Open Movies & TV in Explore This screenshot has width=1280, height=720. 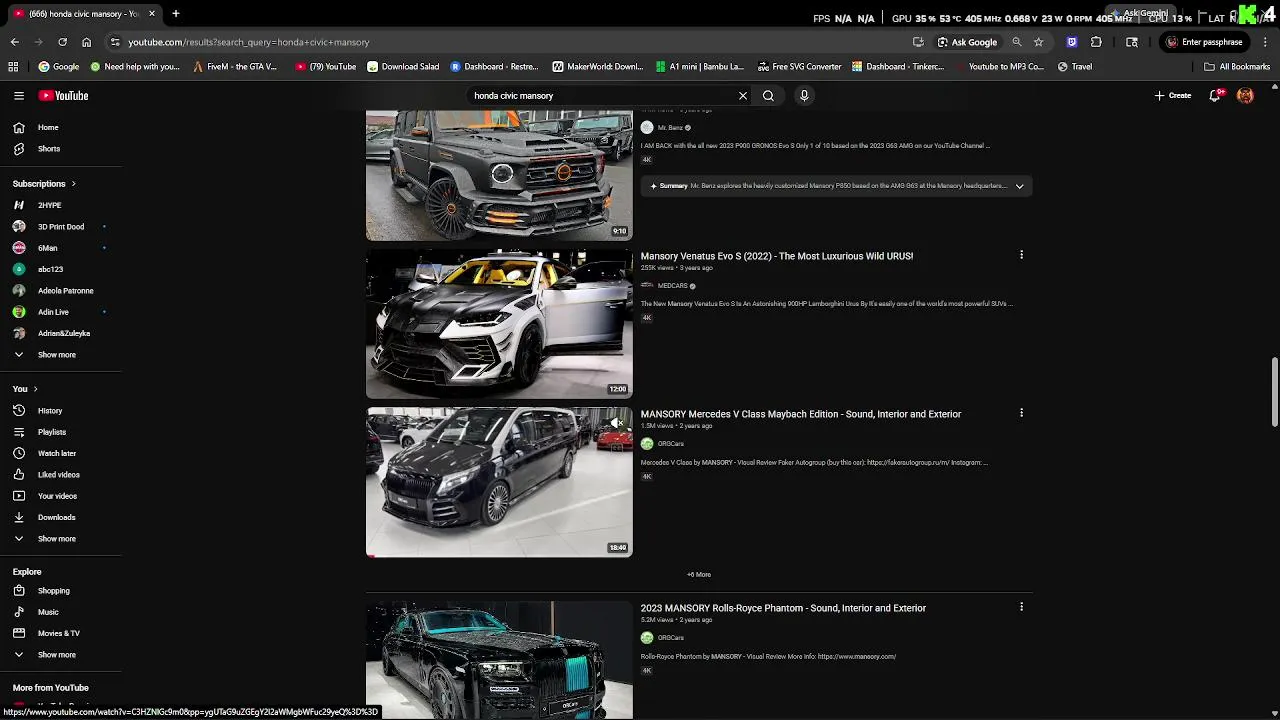pos(58,633)
